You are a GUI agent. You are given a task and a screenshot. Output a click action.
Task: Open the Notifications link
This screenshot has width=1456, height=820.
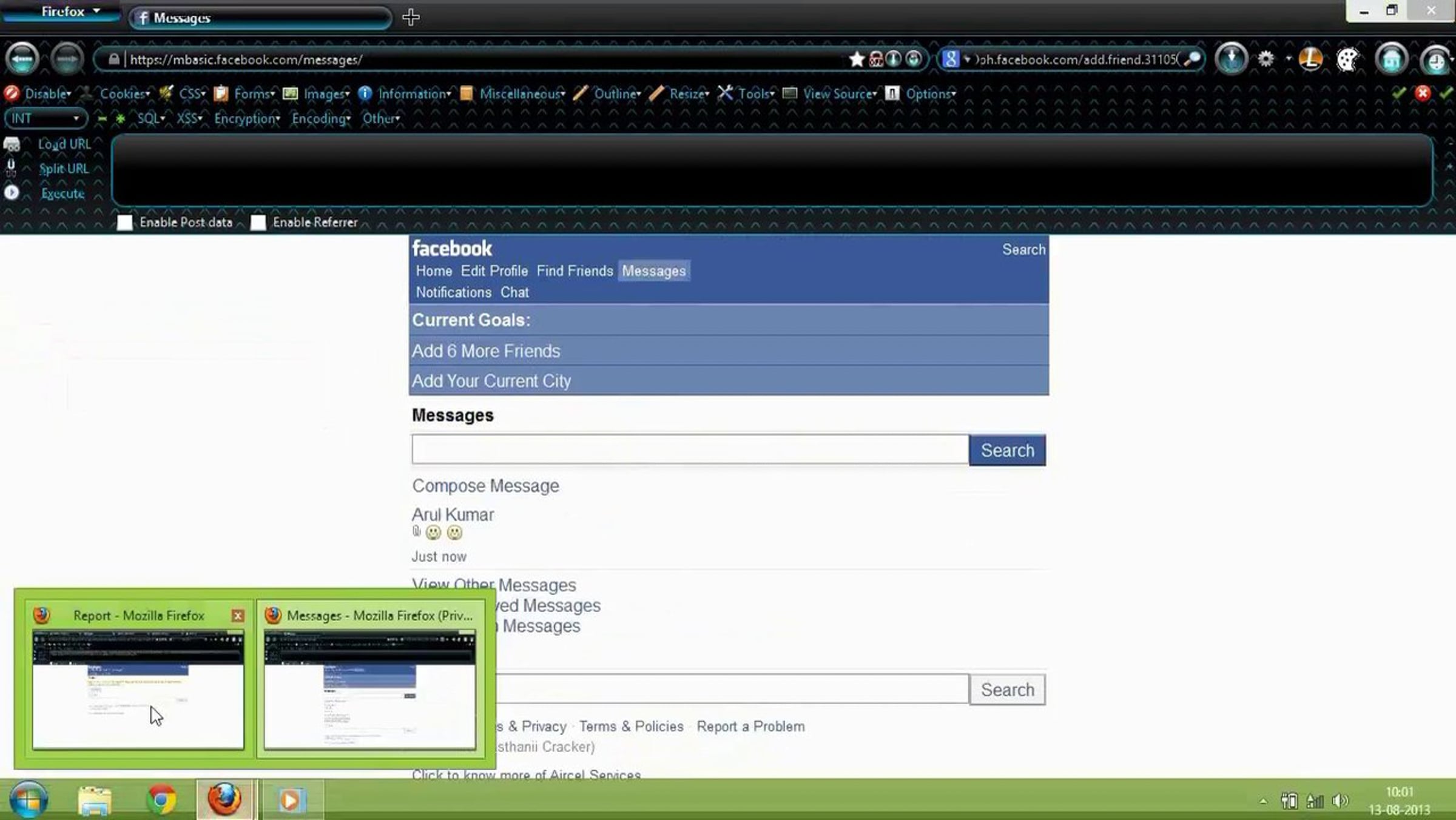[x=453, y=292]
